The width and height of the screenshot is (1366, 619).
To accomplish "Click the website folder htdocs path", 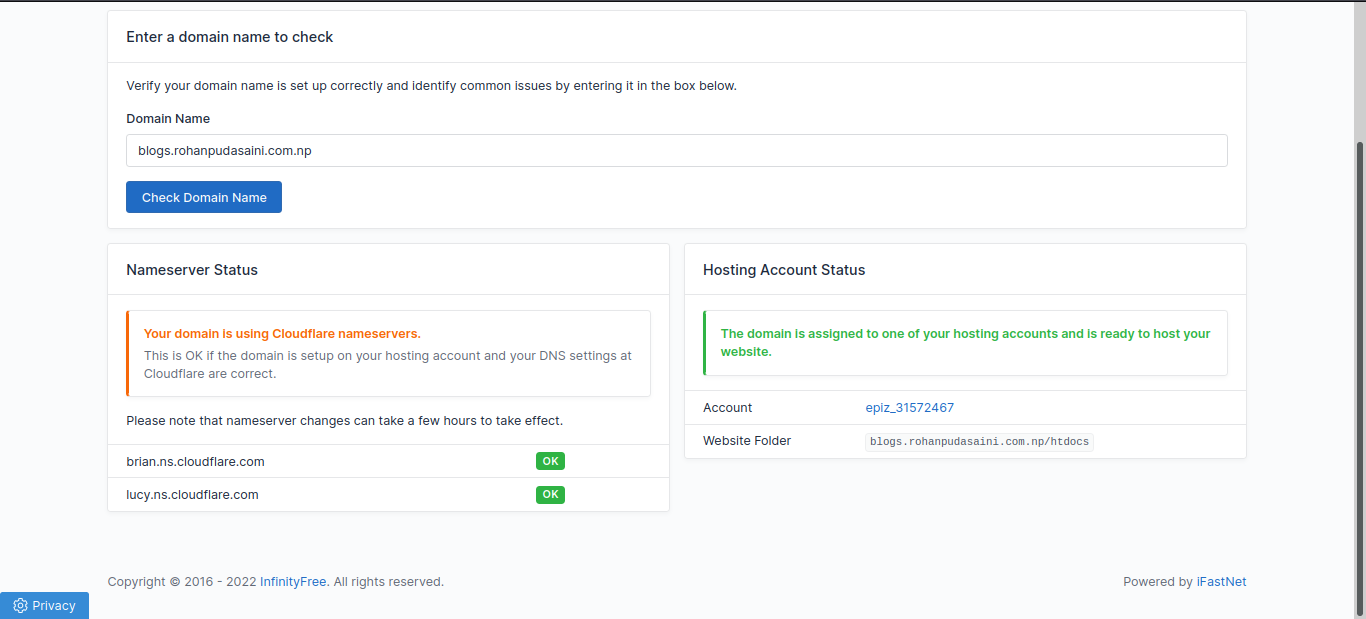I will 978,441.
